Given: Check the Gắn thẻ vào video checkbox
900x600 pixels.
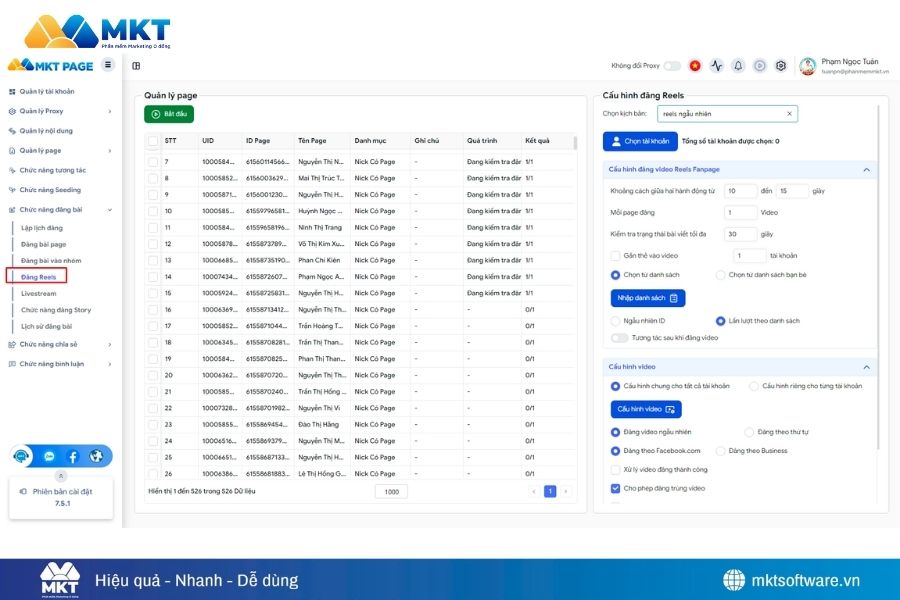Looking at the screenshot, I should tap(616, 255).
